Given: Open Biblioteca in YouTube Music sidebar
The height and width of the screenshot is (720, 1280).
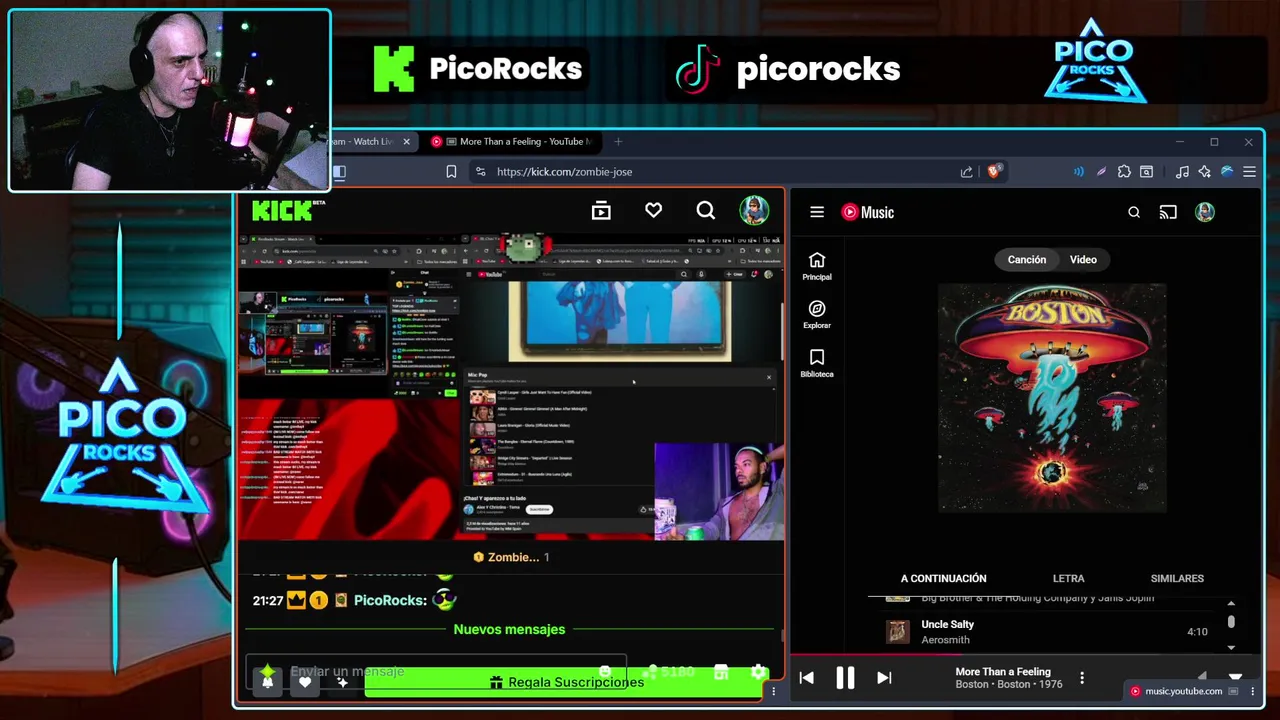Looking at the screenshot, I should coord(817,364).
